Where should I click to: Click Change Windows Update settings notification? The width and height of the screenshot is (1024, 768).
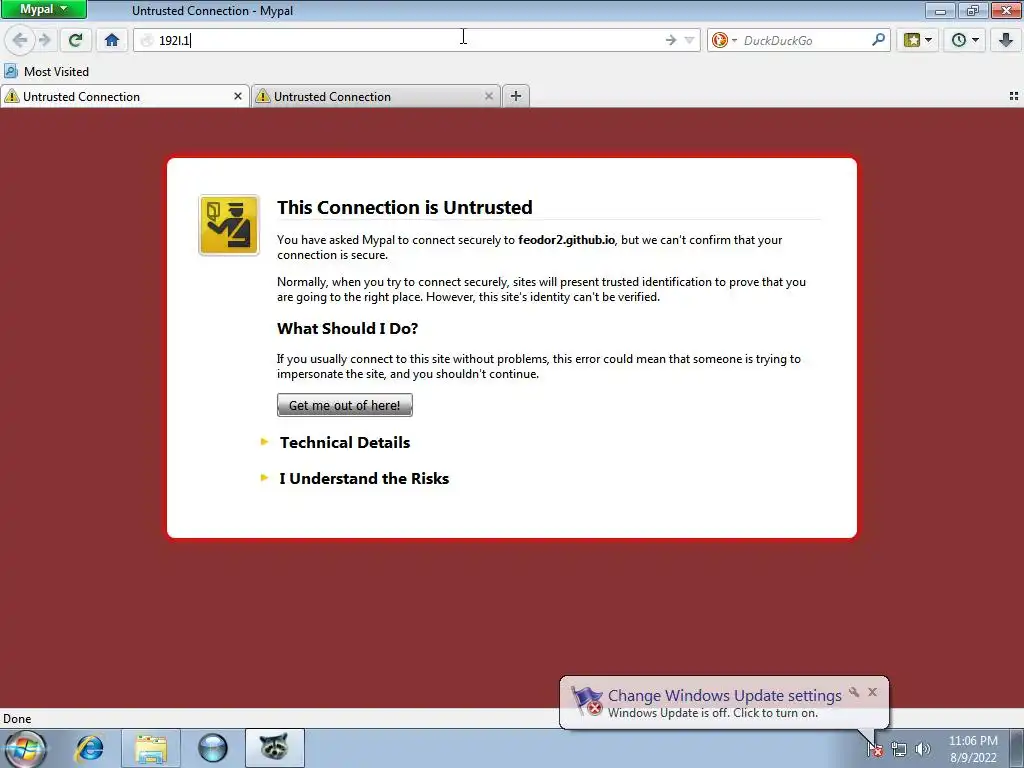point(724,696)
